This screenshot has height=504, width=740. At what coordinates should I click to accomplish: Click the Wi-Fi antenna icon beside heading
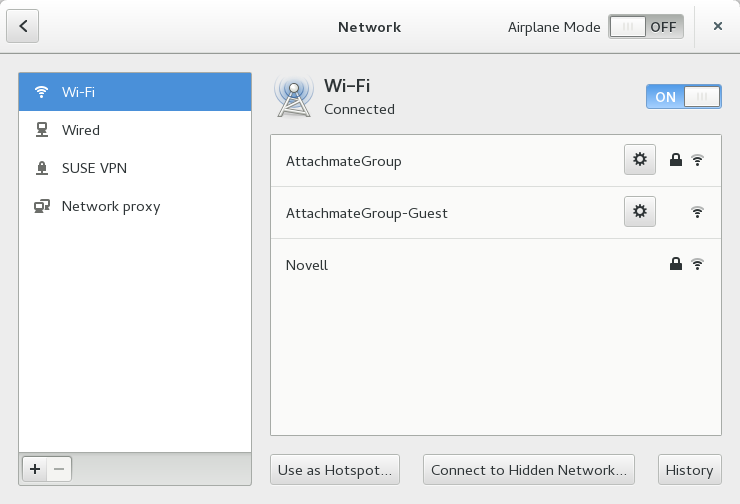pyautogui.click(x=293, y=96)
